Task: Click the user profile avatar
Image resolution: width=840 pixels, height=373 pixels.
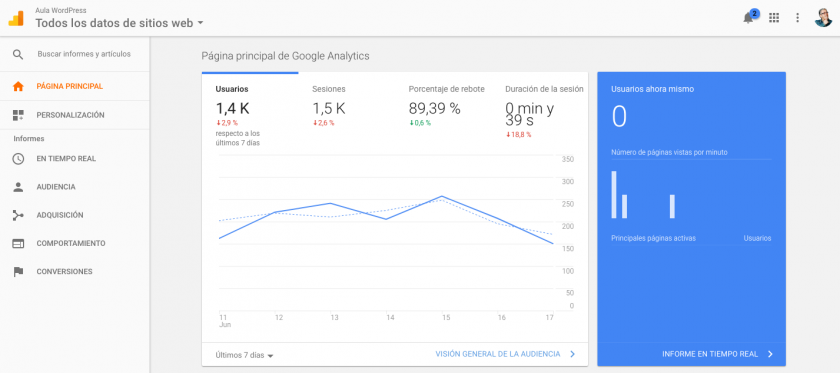Action: click(x=823, y=18)
